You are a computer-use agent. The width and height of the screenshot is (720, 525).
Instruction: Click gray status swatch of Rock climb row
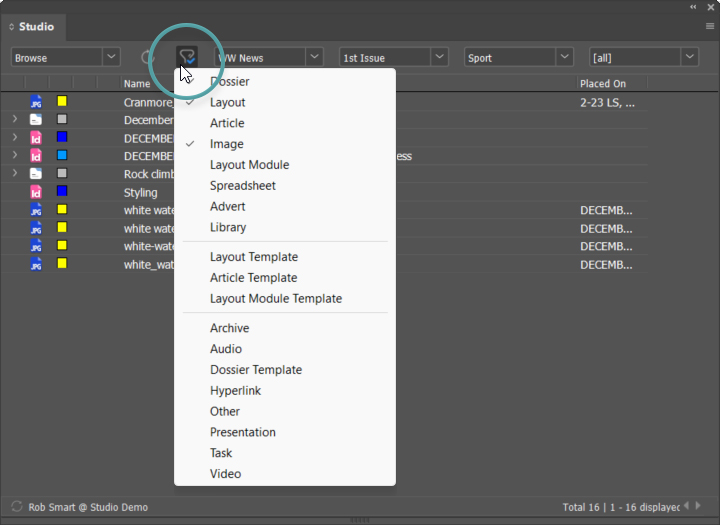(62, 173)
